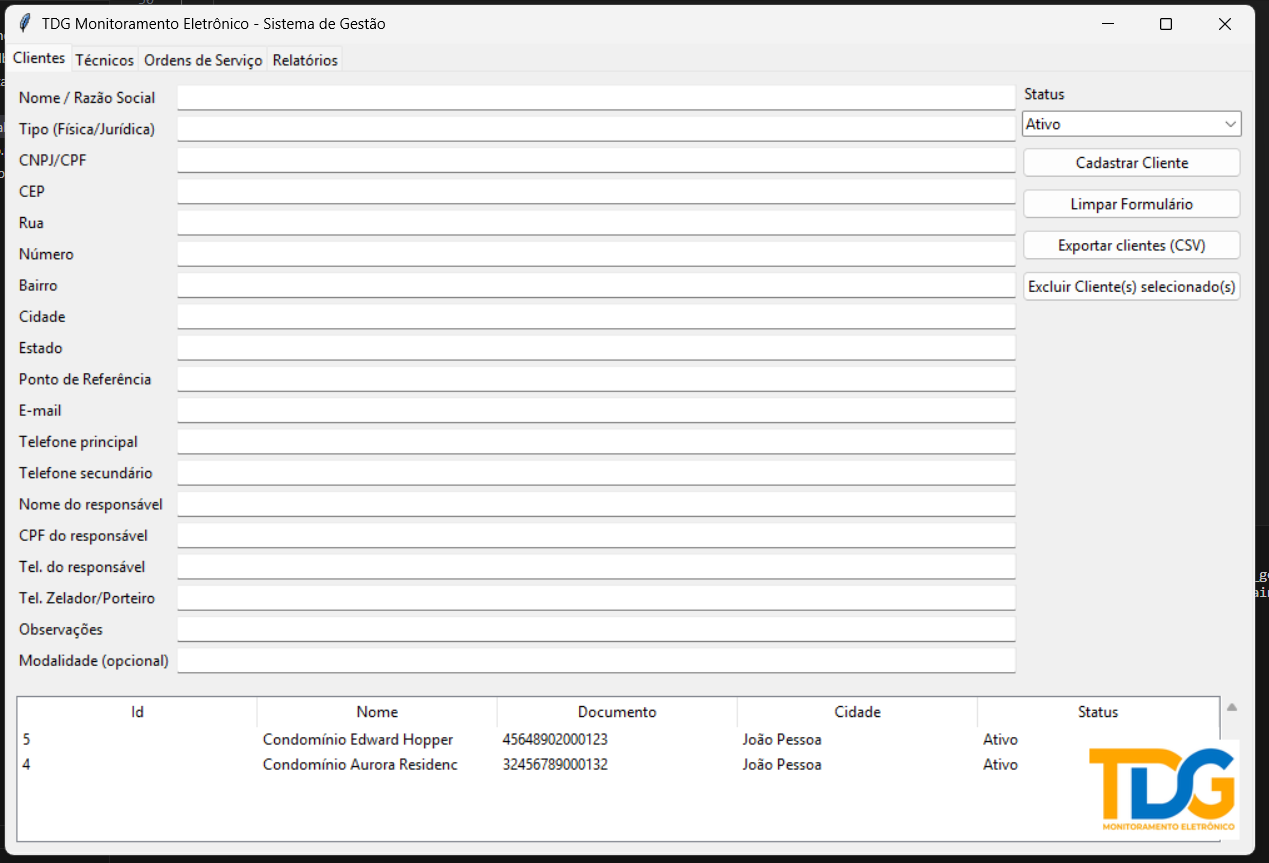Click the Cidade column header
Viewport: 1269px width, 863px height.
[x=857, y=712]
